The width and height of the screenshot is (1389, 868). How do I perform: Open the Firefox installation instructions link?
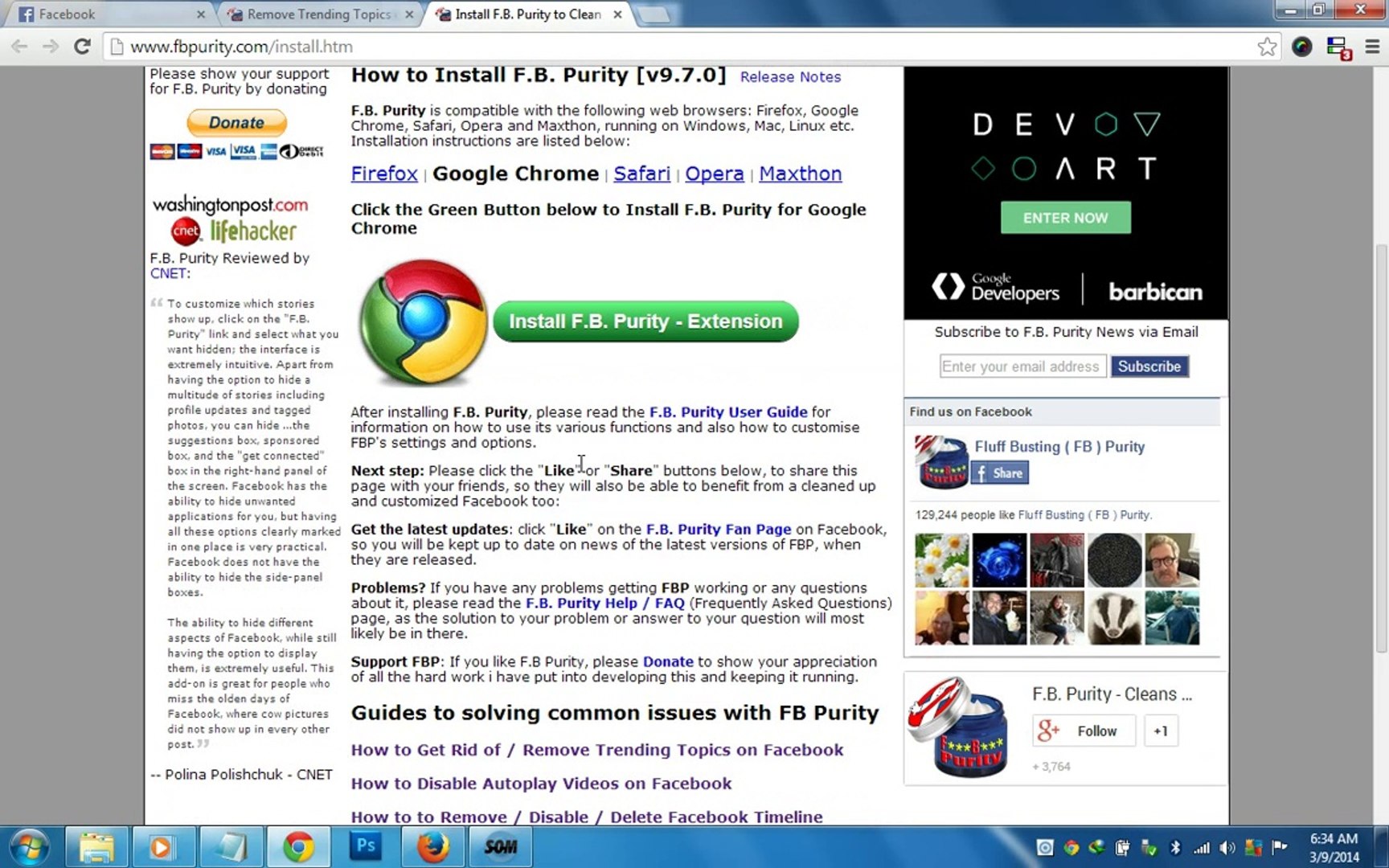point(384,174)
